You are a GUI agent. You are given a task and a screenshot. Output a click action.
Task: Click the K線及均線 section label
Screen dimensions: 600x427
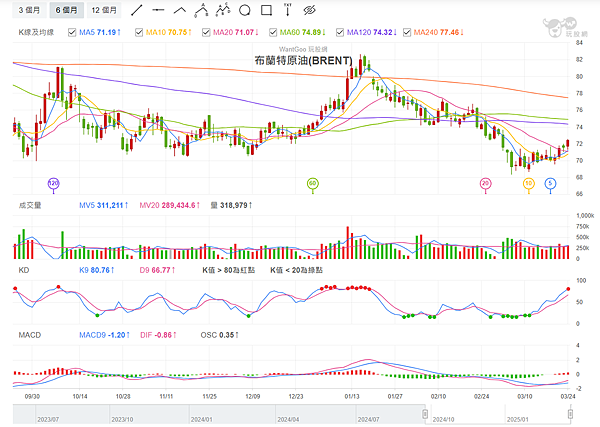click(36, 33)
